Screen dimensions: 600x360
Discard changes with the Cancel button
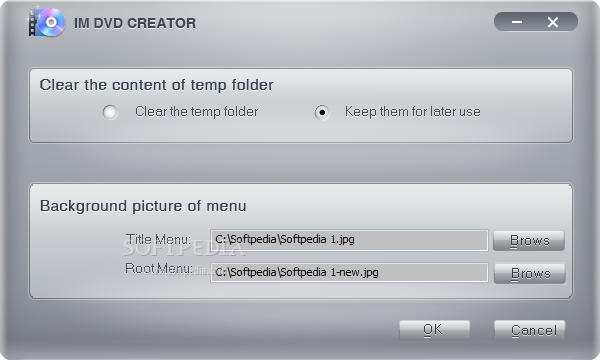(530, 330)
